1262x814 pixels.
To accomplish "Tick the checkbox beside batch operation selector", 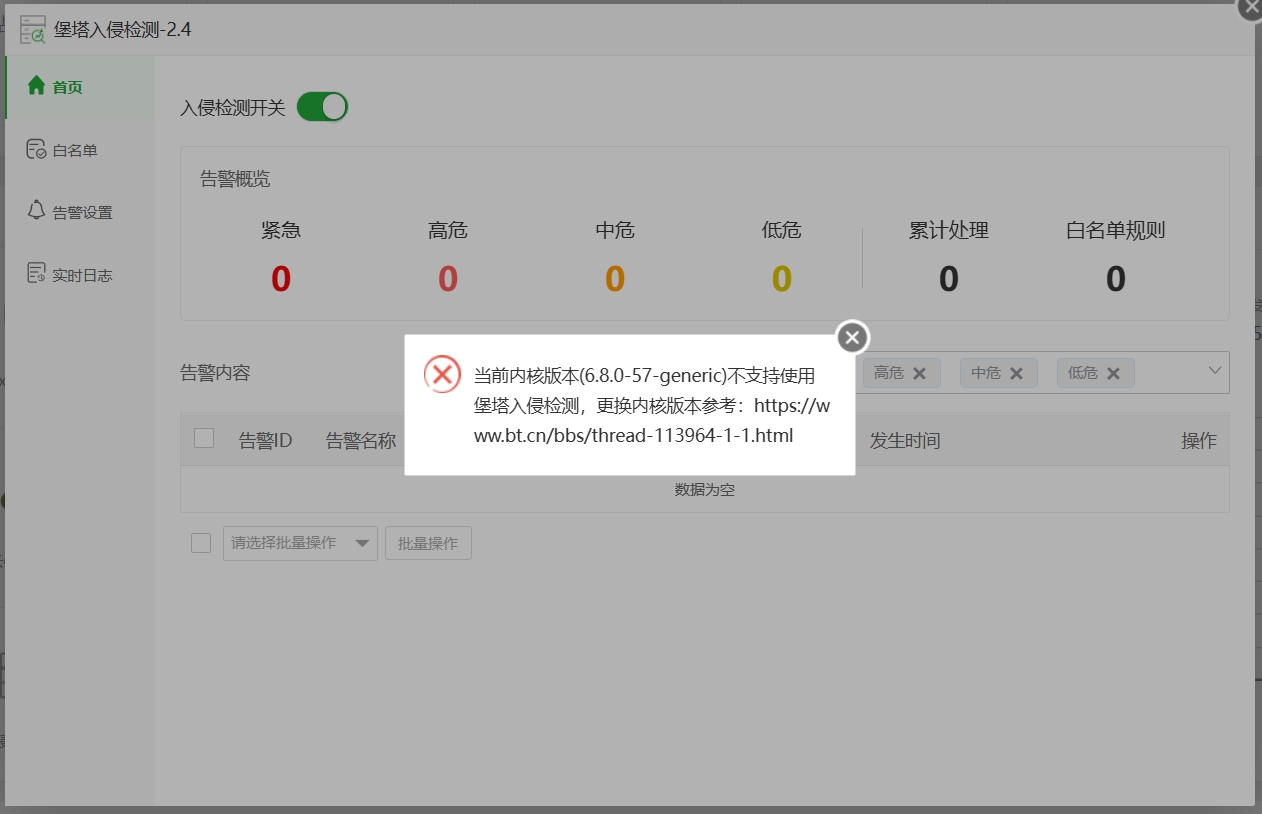I will pos(201,543).
